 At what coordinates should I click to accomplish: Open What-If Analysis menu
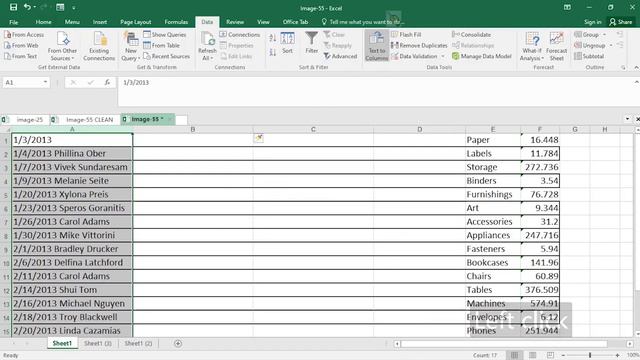[x=532, y=46]
